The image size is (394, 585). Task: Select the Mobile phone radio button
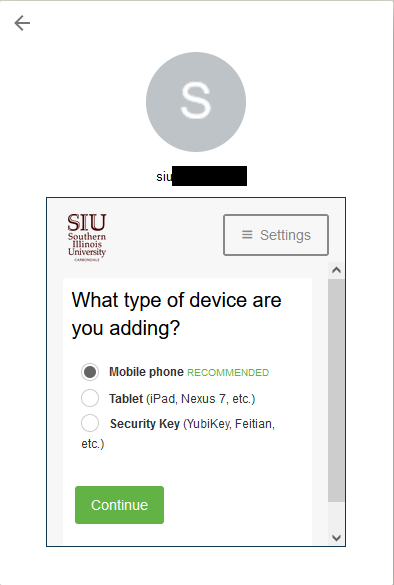[90, 372]
